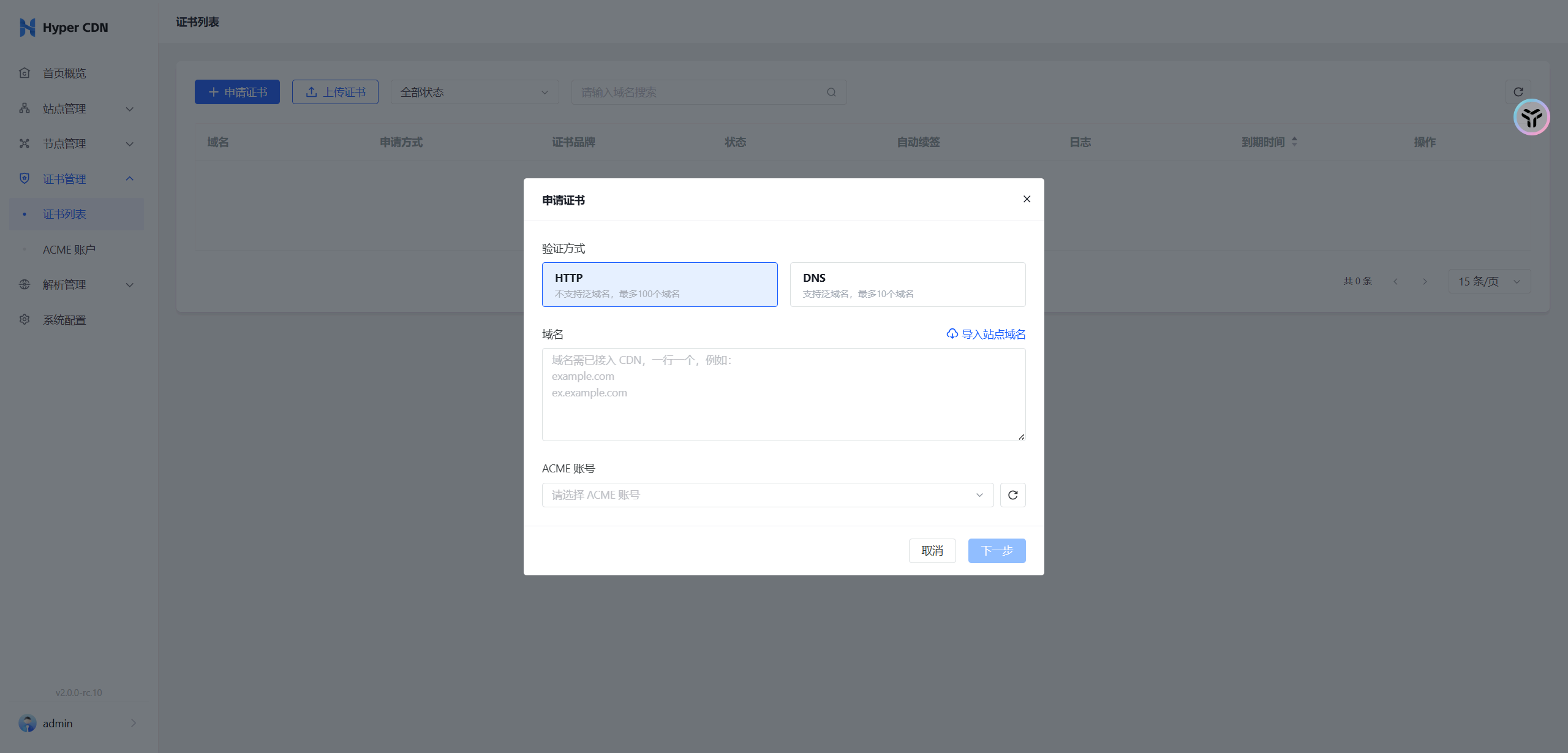Open the ACME account sidebar item
Image resolution: width=1568 pixels, height=753 pixels.
(x=69, y=249)
